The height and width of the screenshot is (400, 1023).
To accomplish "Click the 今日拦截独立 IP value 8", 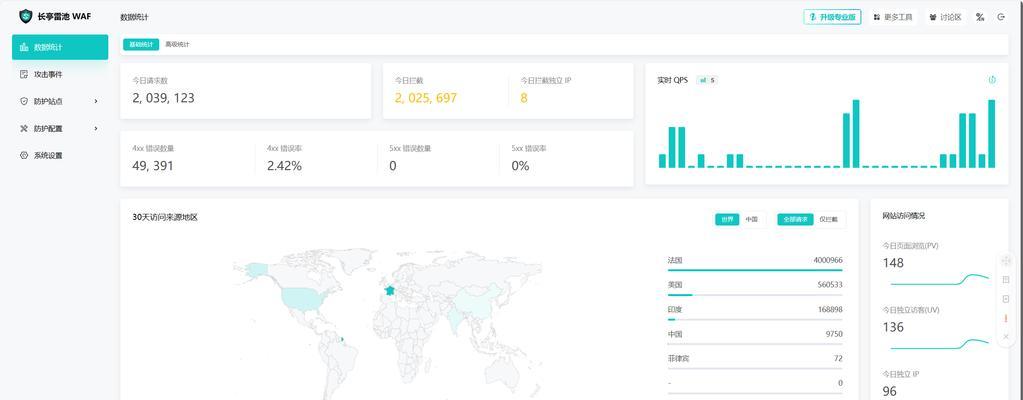I will click(524, 98).
